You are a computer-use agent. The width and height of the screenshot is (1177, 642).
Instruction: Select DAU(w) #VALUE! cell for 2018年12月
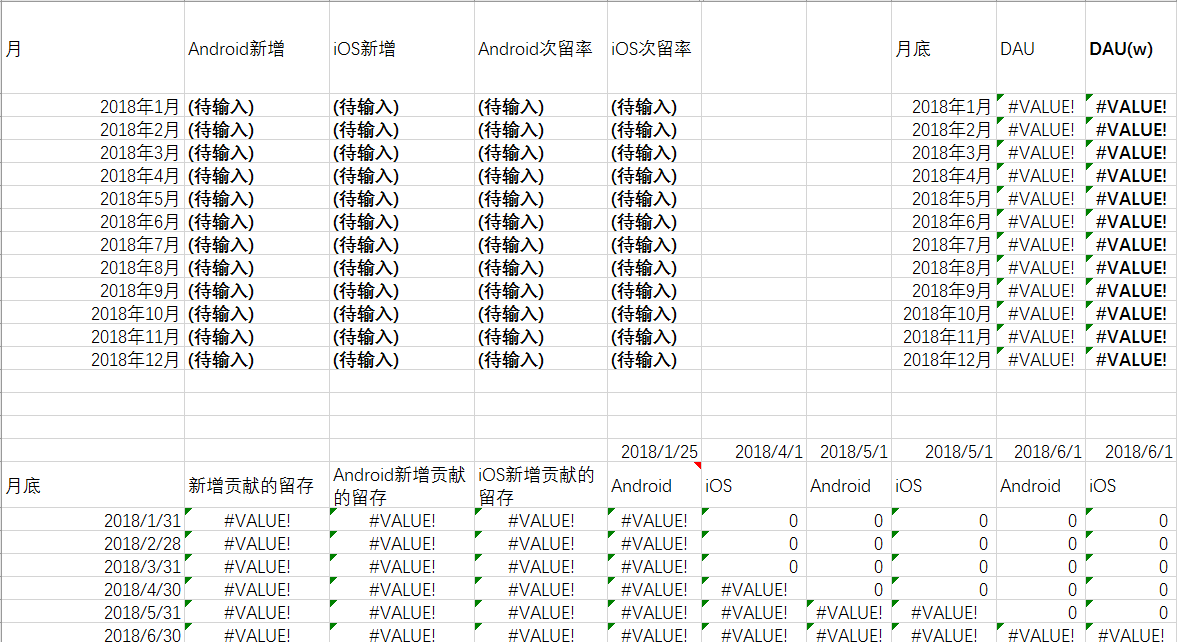(1130, 359)
